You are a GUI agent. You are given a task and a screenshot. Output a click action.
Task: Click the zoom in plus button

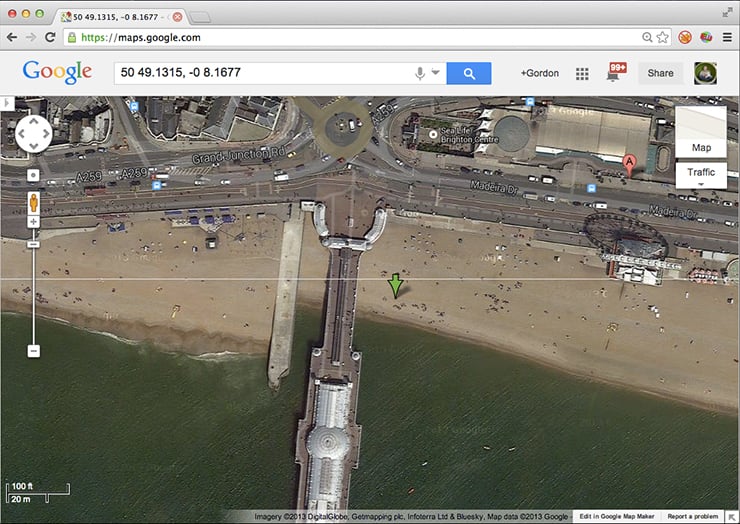pos(33,222)
